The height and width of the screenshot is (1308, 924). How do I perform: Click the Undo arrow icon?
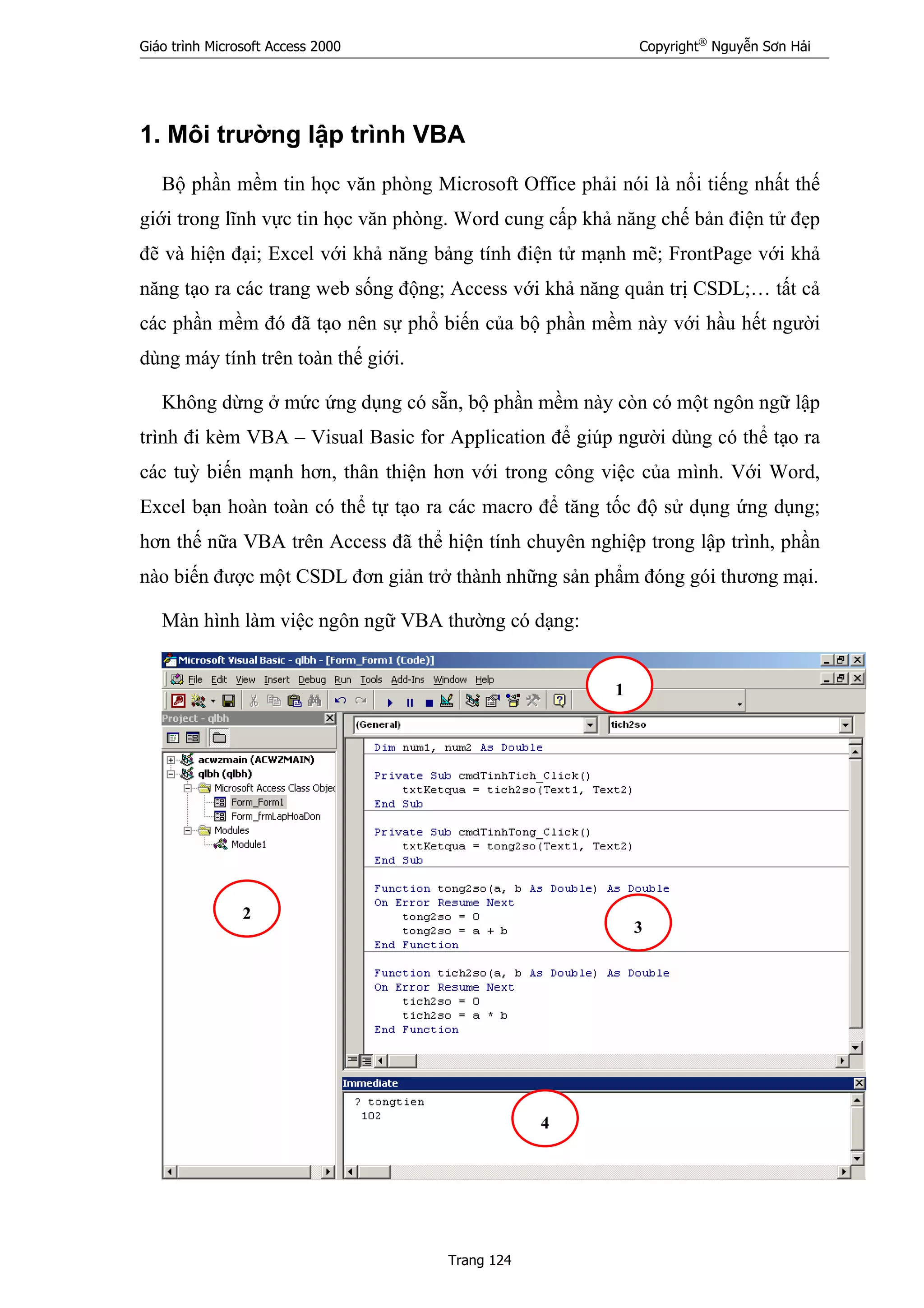click(x=341, y=700)
